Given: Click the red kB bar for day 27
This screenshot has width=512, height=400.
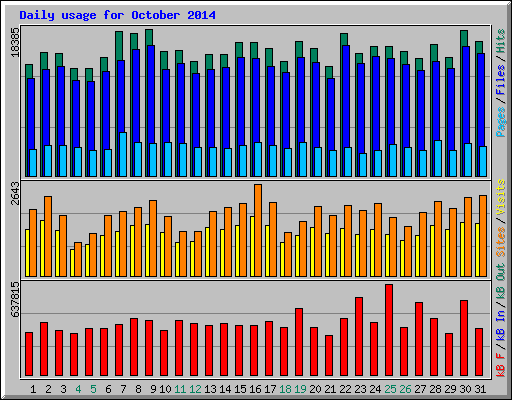Looking at the screenshot, I should (419, 339).
